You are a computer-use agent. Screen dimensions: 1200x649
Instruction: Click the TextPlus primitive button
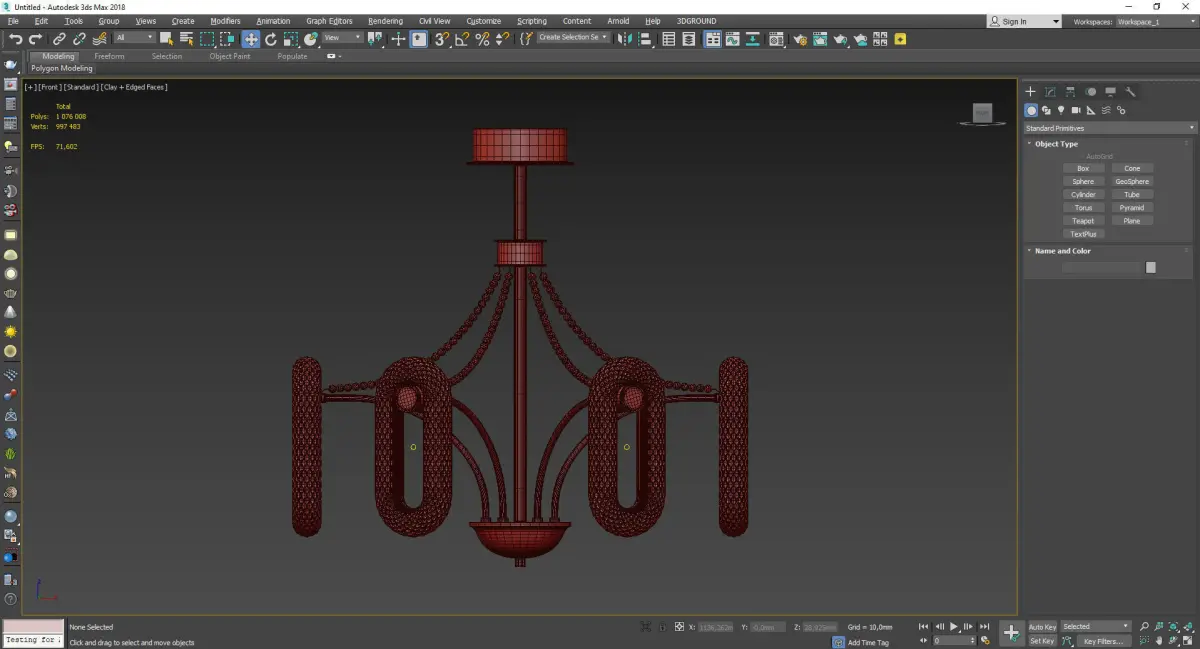pyautogui.click(x=1083, y=234)
